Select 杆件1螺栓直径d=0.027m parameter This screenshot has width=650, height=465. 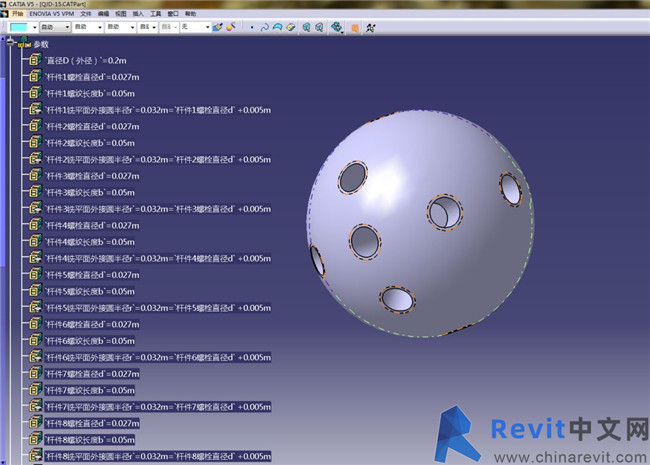pos(92,77)
